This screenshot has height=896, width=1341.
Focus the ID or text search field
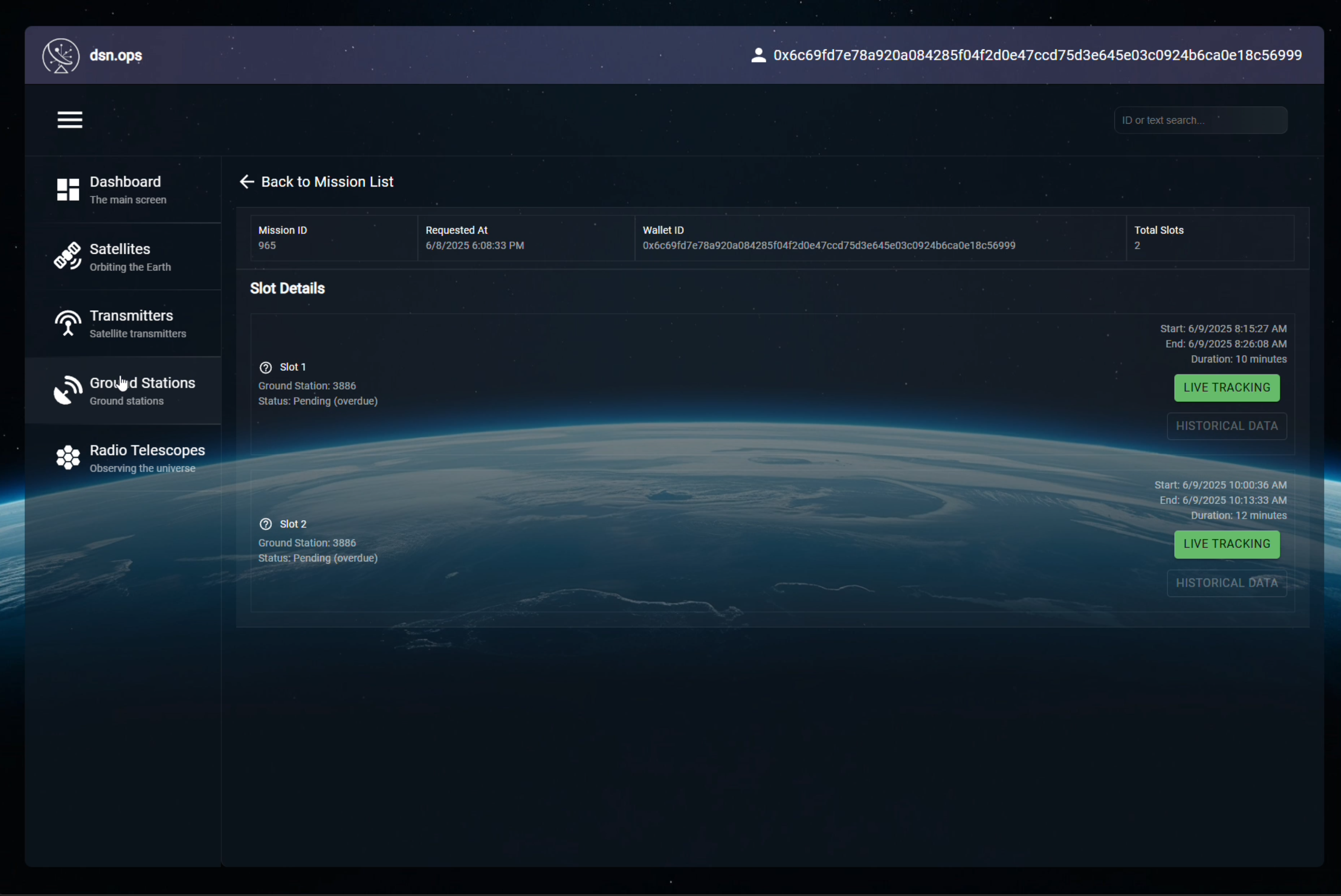1200,120
